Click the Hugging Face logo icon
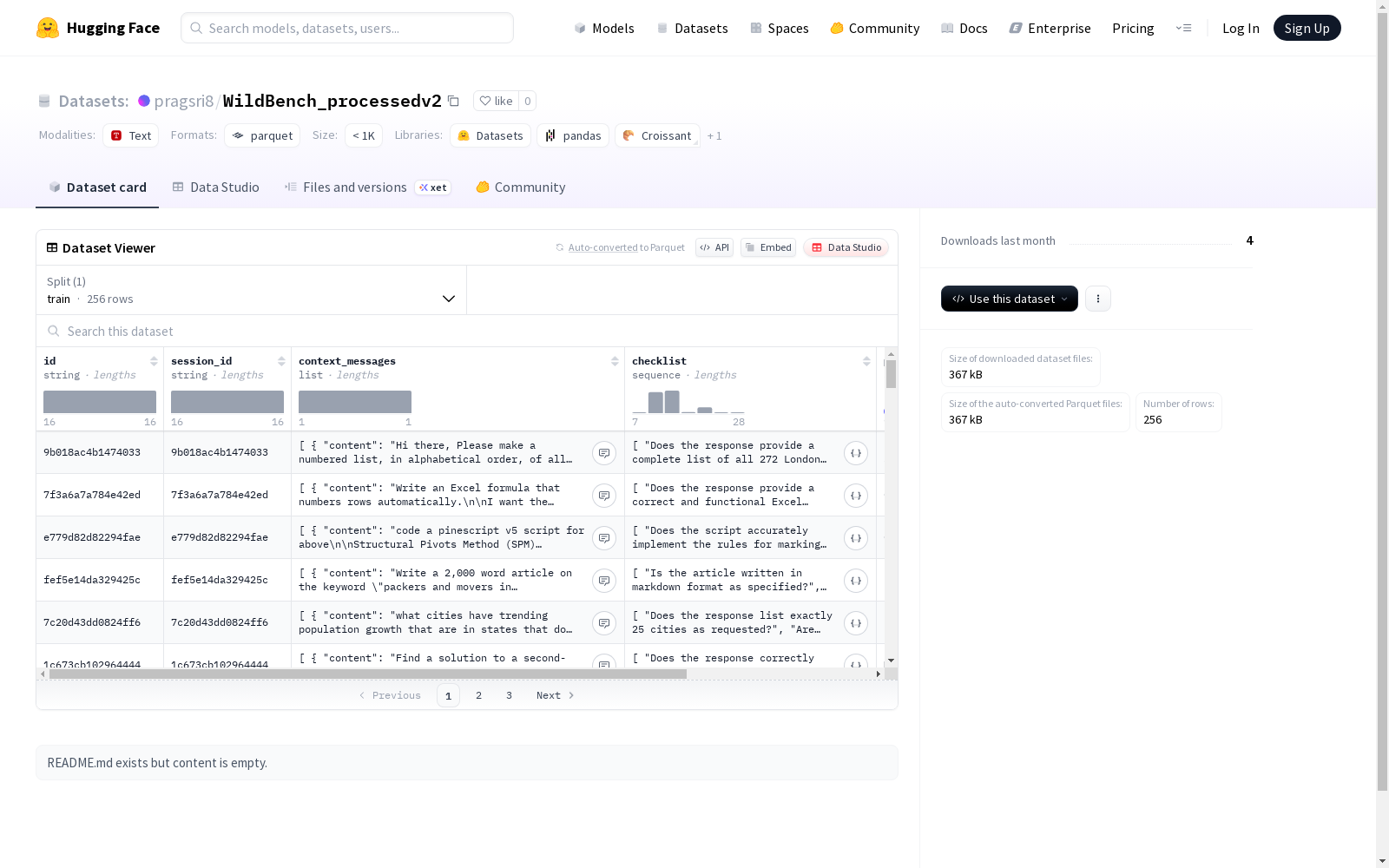This screenshot has width=1389, height=868. click(48, 28)
